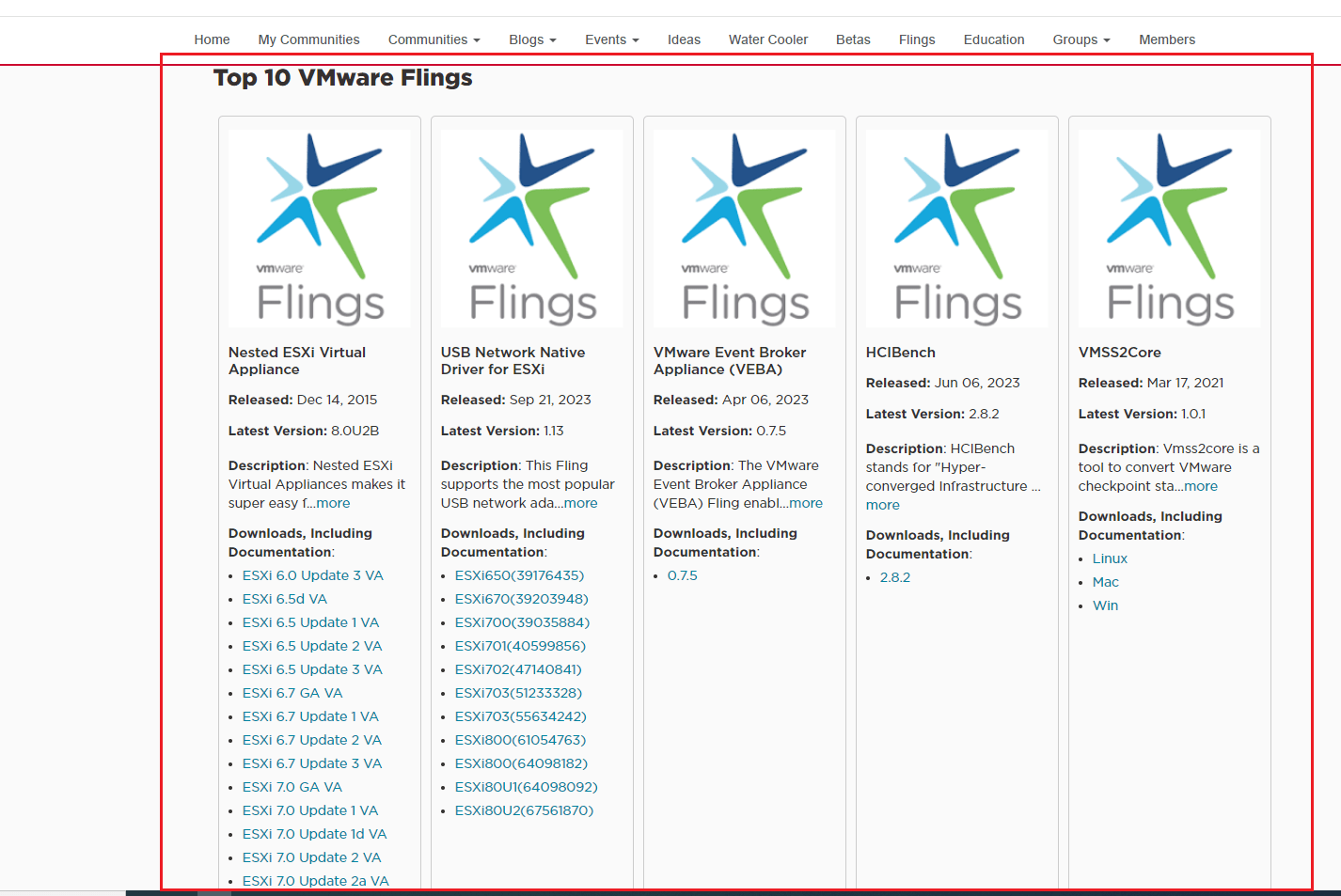Expand the Blogs dropdown menu
The height and width of the screenshot is (896, 1341).
tap(532, 39)
